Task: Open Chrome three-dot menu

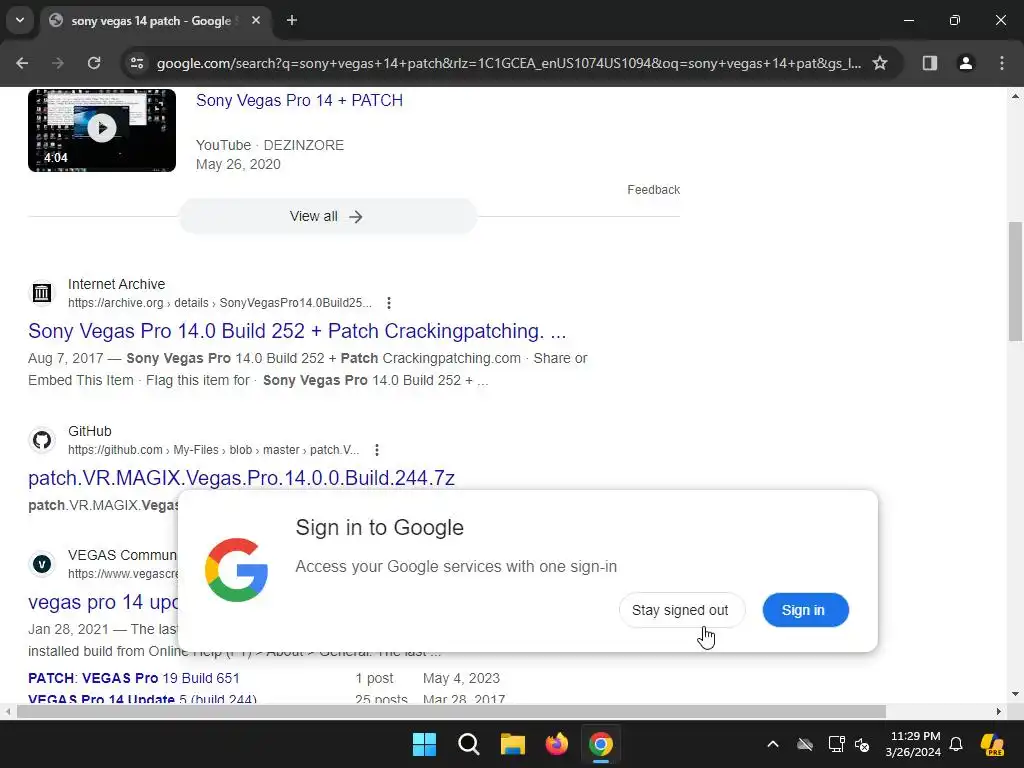Action: point(1002,63)
